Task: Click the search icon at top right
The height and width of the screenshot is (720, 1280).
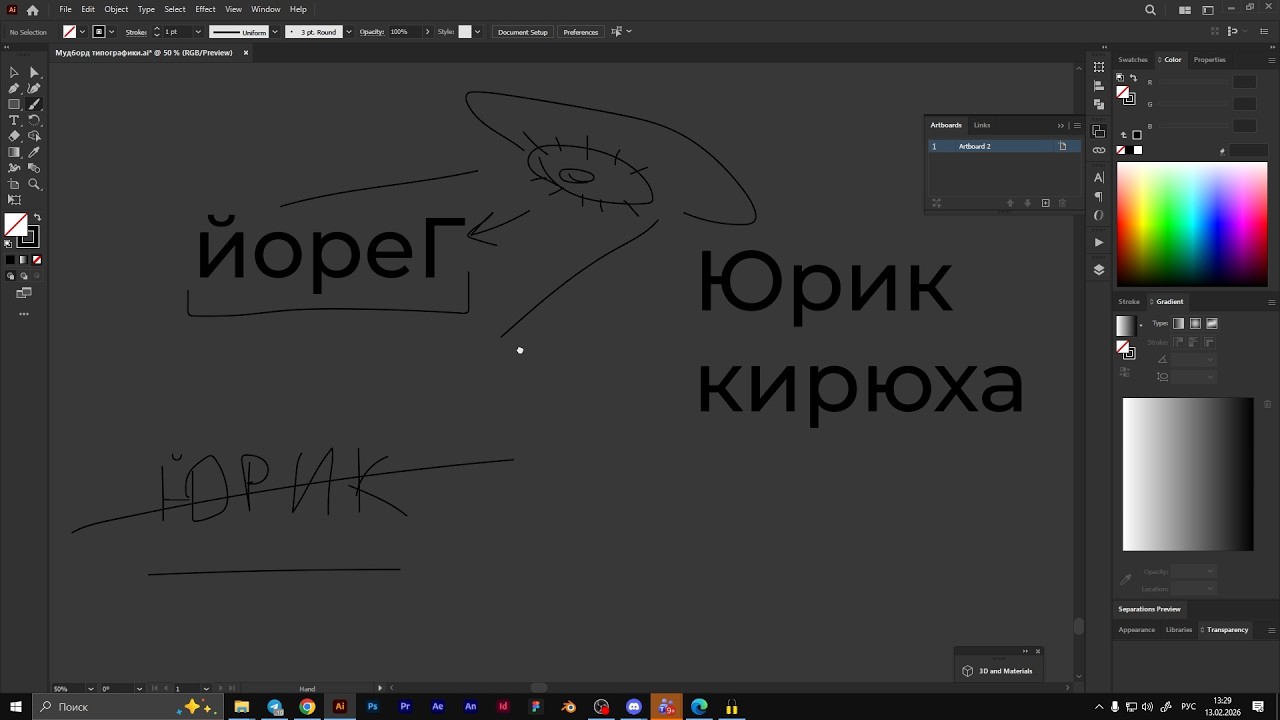Action: (x=1150, y=10)
